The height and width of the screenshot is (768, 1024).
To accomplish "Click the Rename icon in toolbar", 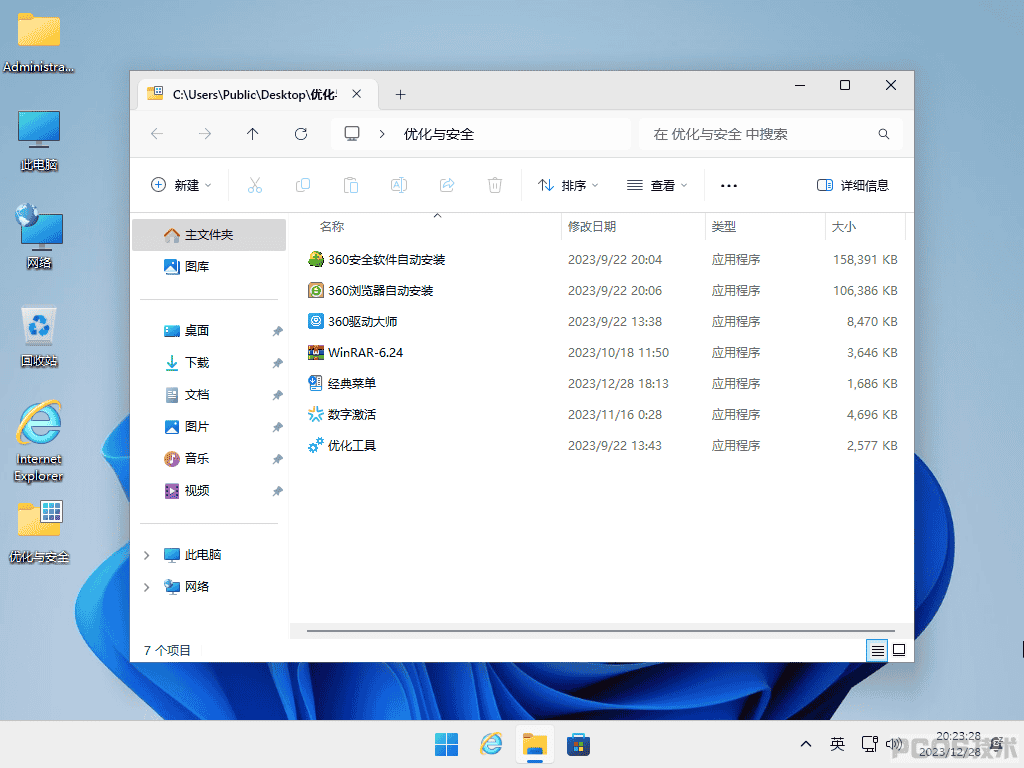I will point(399,185).
